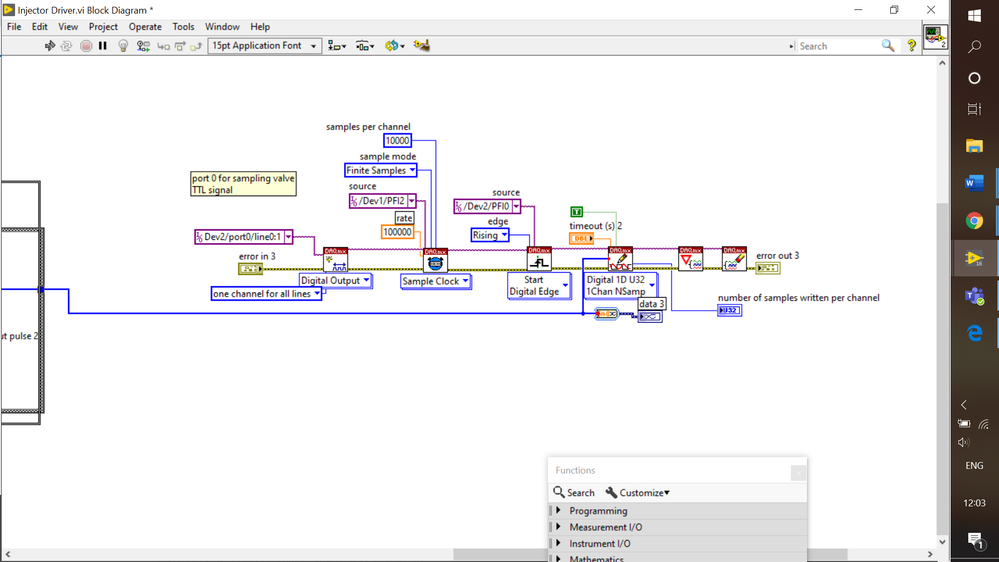Open Google Chrome from the taskbar
999x562 pixels.
point(974,221)
